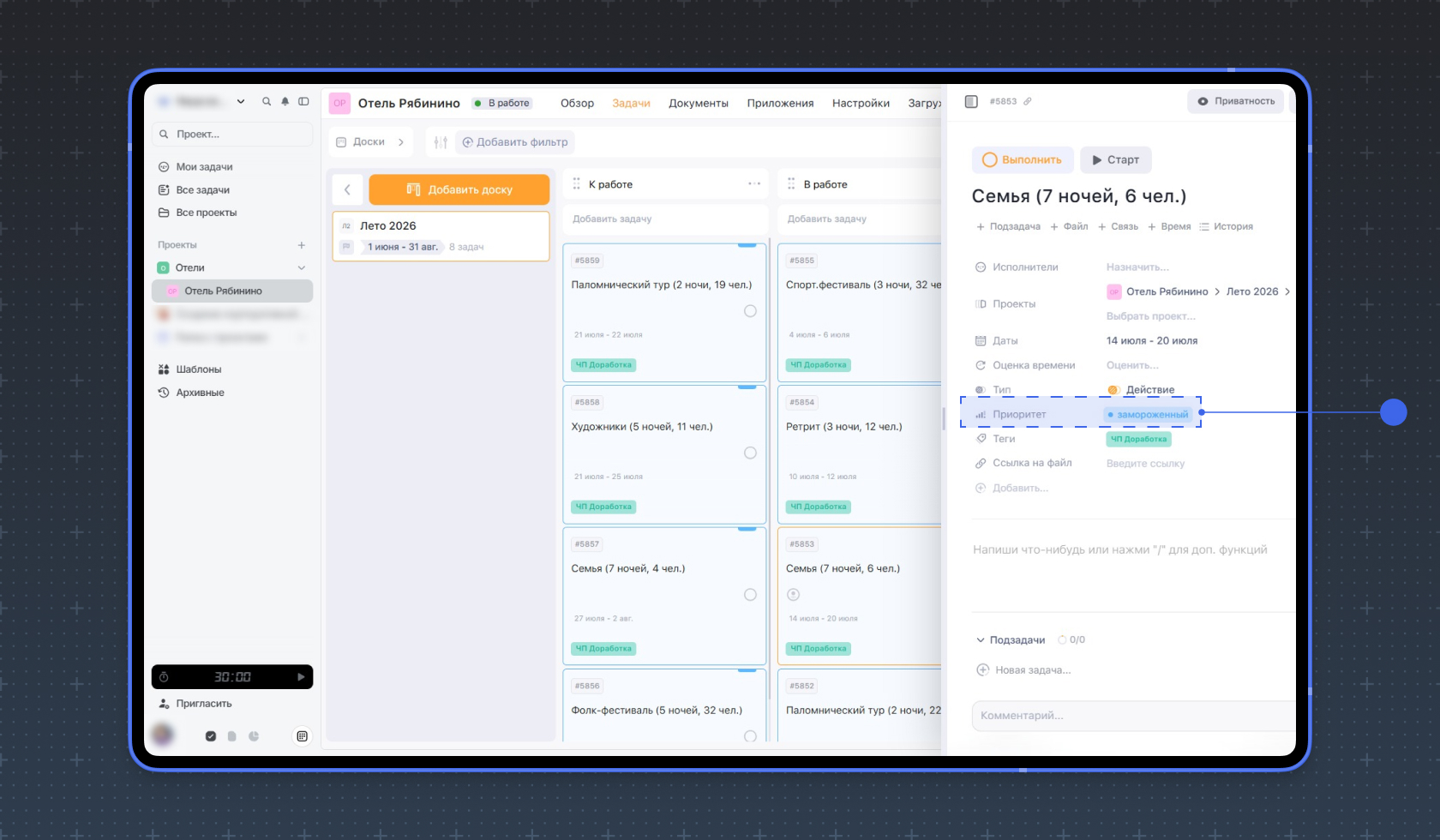
Task: Collapse the Подзадачи section
Action: (x=981, y=640)
